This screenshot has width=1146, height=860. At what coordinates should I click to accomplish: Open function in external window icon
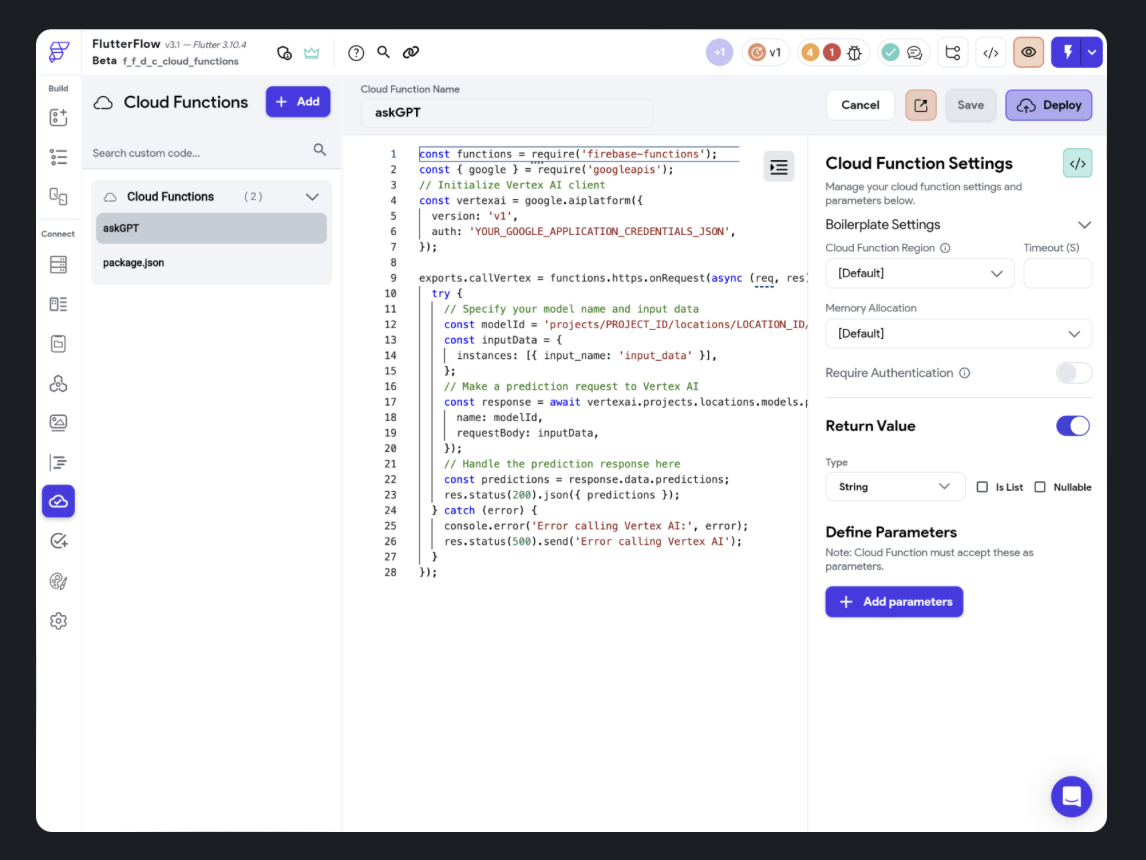click(920, 105)
